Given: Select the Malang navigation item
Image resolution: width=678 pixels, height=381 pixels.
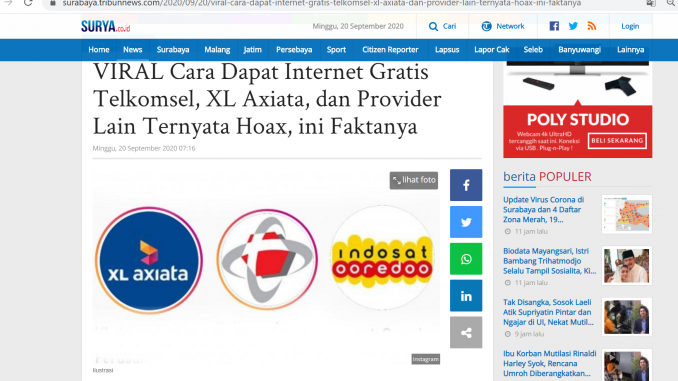Looking at the screenshot, I should [x=217, y=50].
